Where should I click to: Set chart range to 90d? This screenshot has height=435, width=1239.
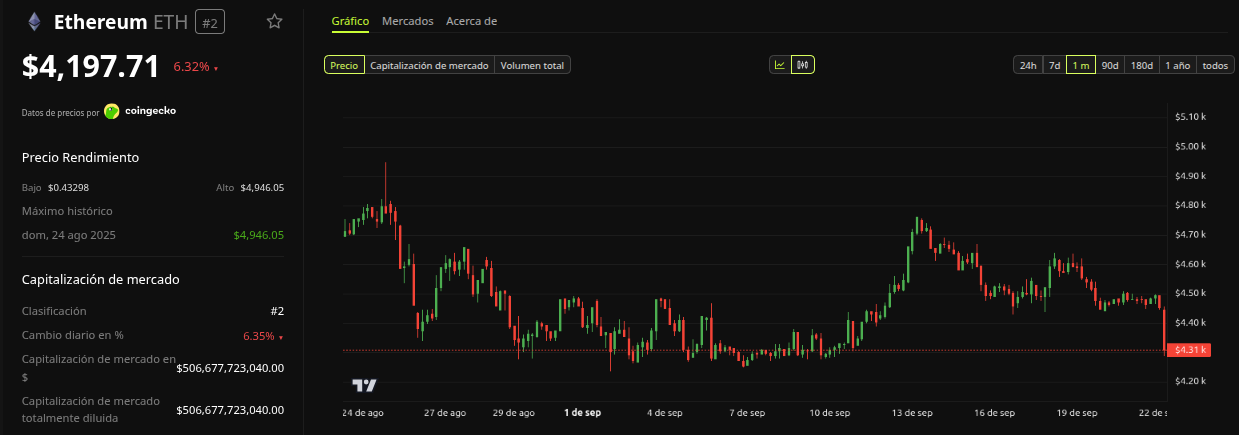tap(1109, 65)
